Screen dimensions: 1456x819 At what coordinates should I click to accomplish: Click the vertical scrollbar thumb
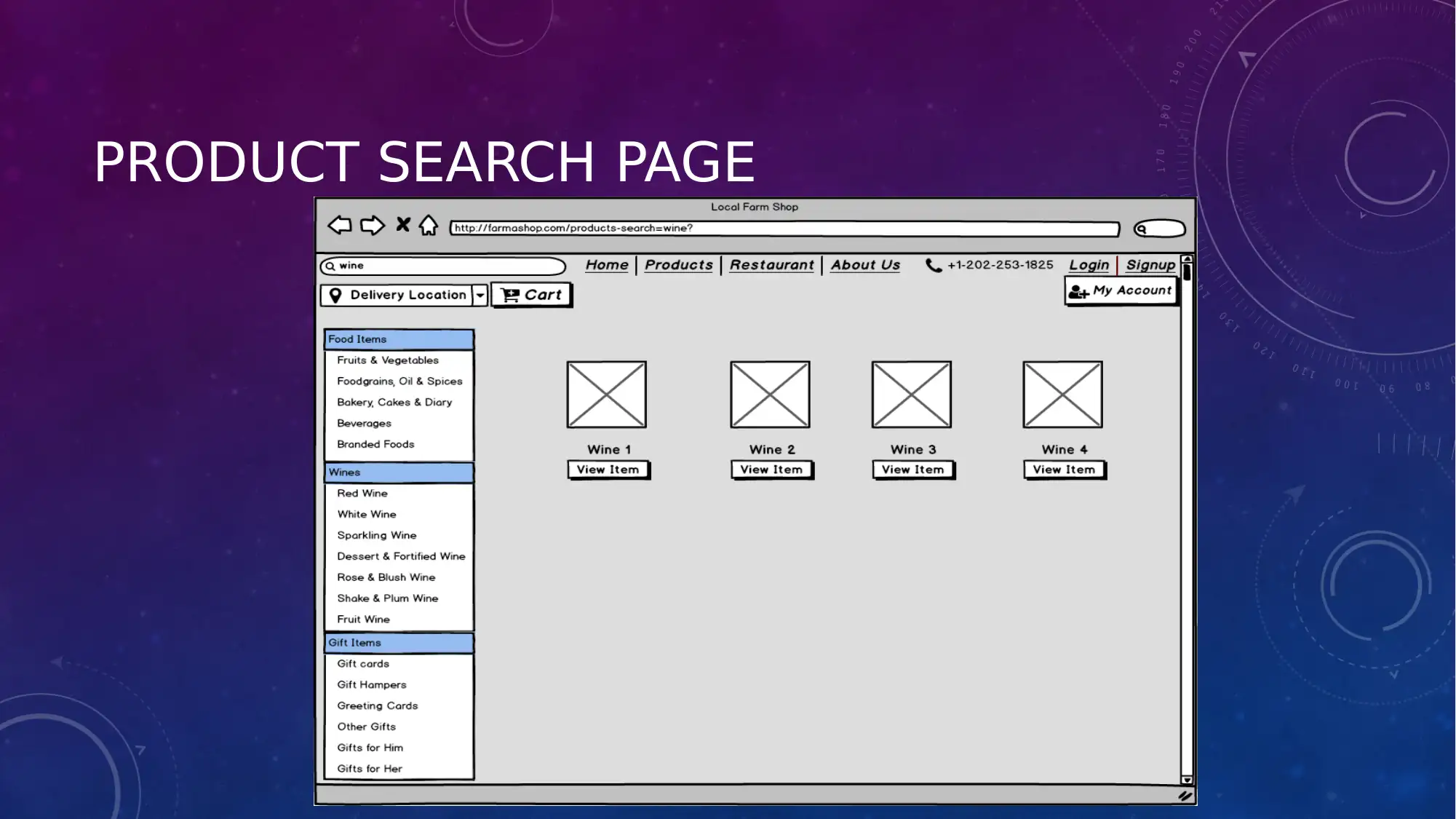[1188, 272]
